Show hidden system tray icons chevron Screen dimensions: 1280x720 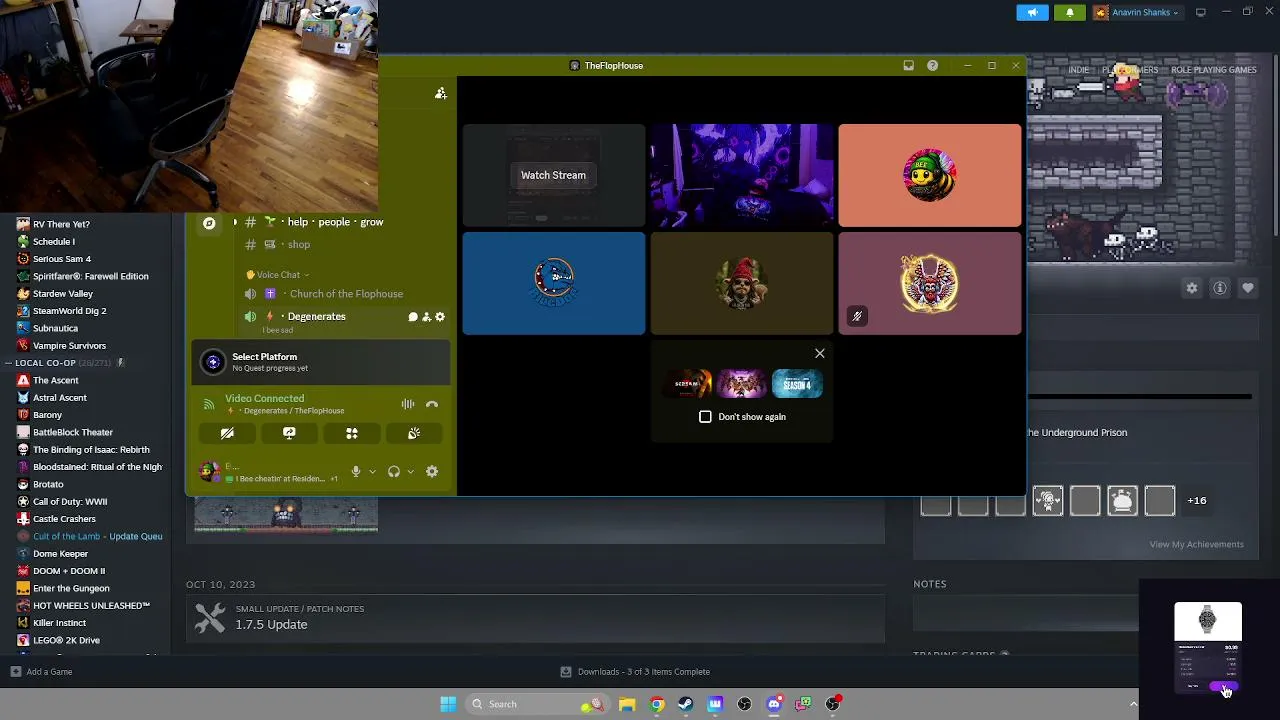(x=1133, y=704)
